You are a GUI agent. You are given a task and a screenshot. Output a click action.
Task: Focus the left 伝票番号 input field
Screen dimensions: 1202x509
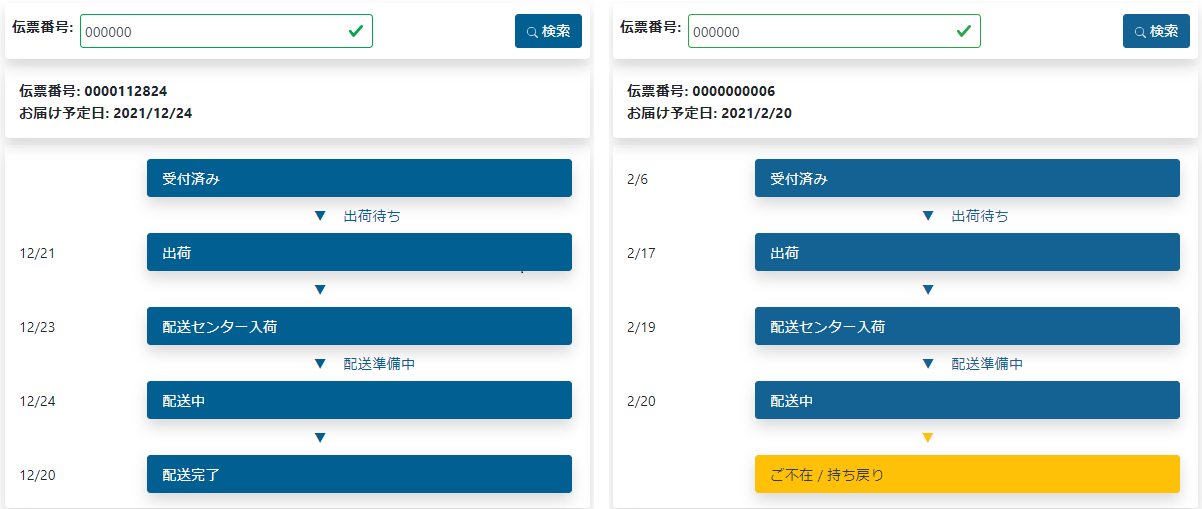[210, 31]
